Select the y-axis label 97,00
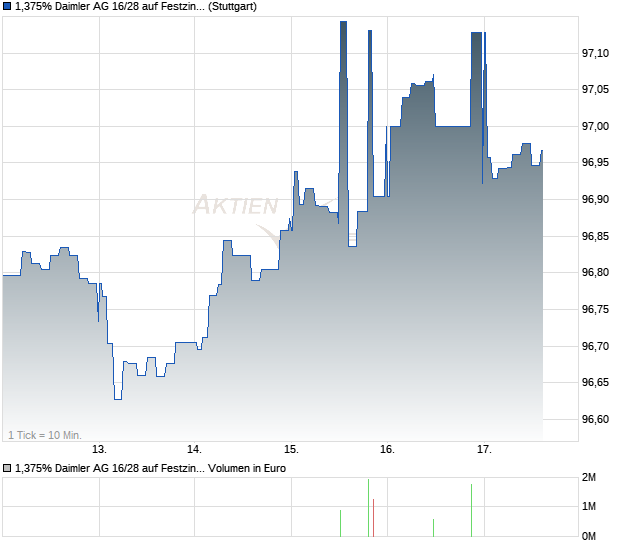The height and width of the screenshot is (546, 620). tap(595, 127)
